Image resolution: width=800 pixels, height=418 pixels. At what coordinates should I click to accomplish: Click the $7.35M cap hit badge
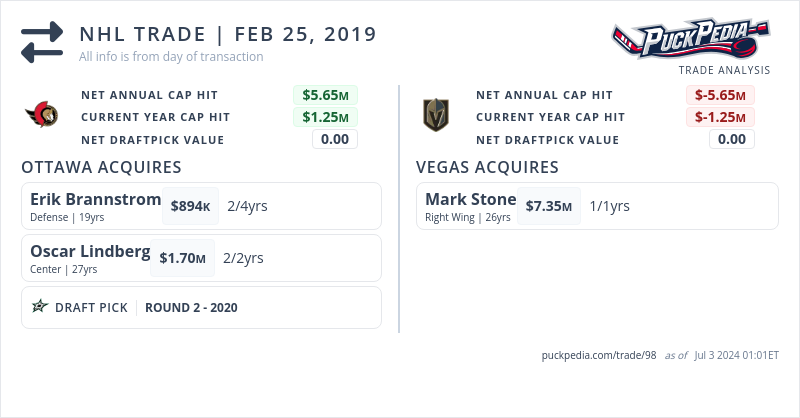click(x=549, y=206)
